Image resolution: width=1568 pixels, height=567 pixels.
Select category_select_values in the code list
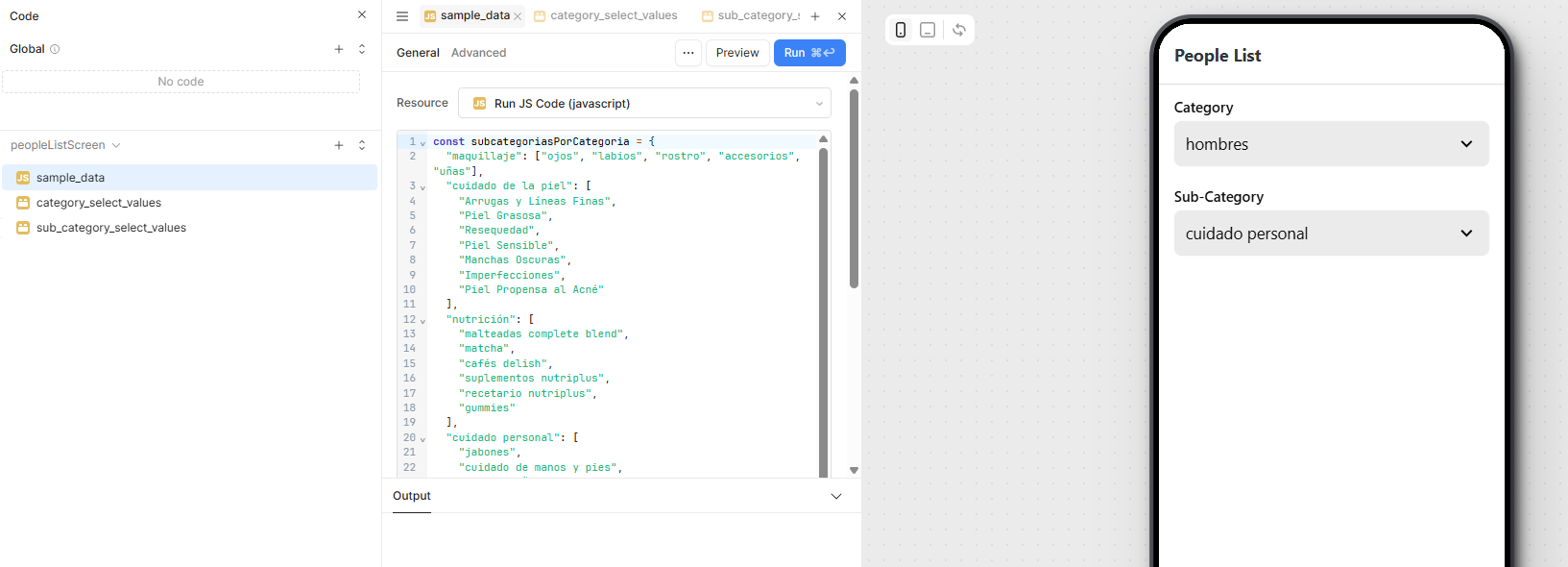pos(190,203)
